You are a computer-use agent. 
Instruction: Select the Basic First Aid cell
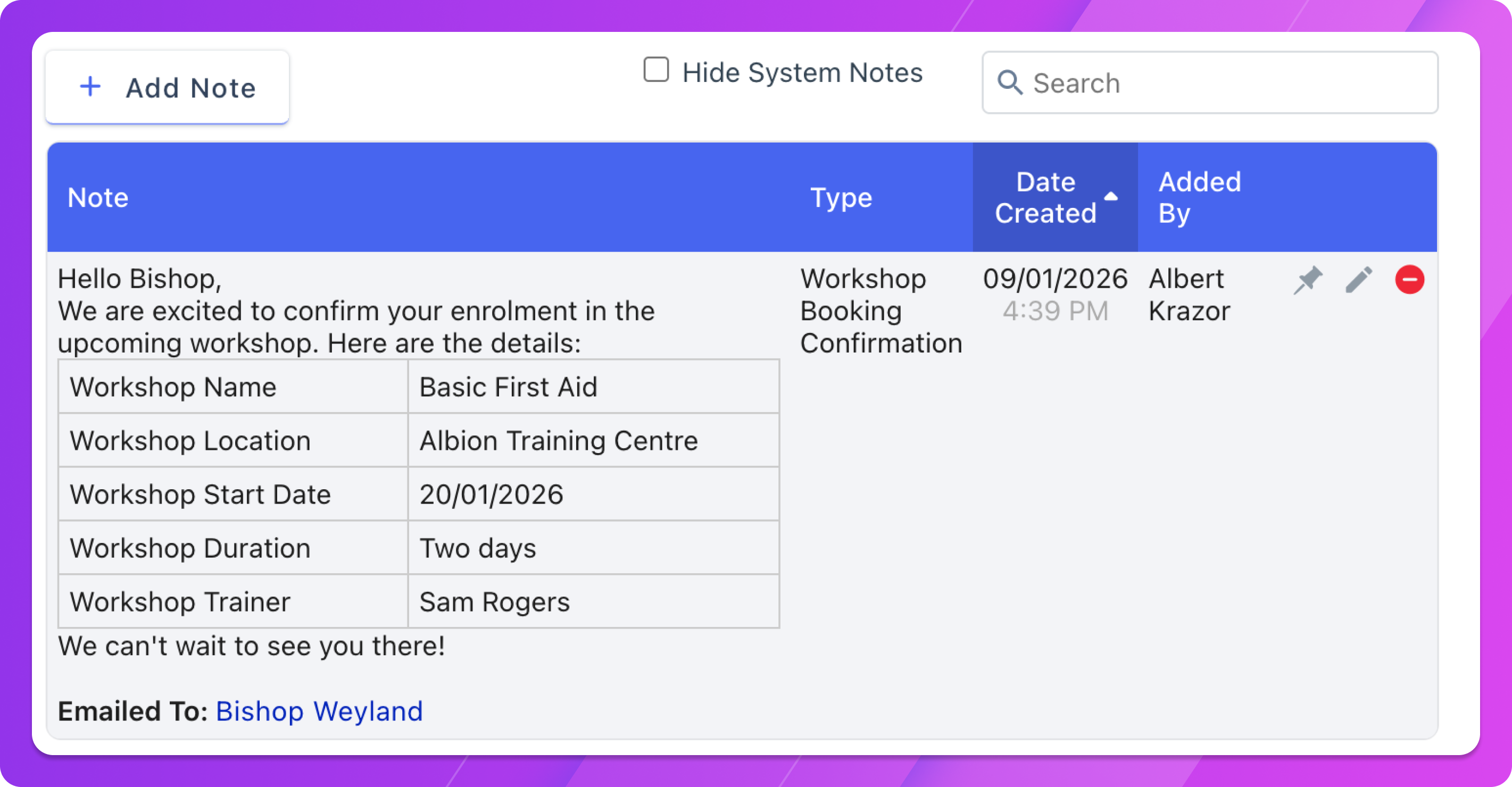tap(593, 387)
